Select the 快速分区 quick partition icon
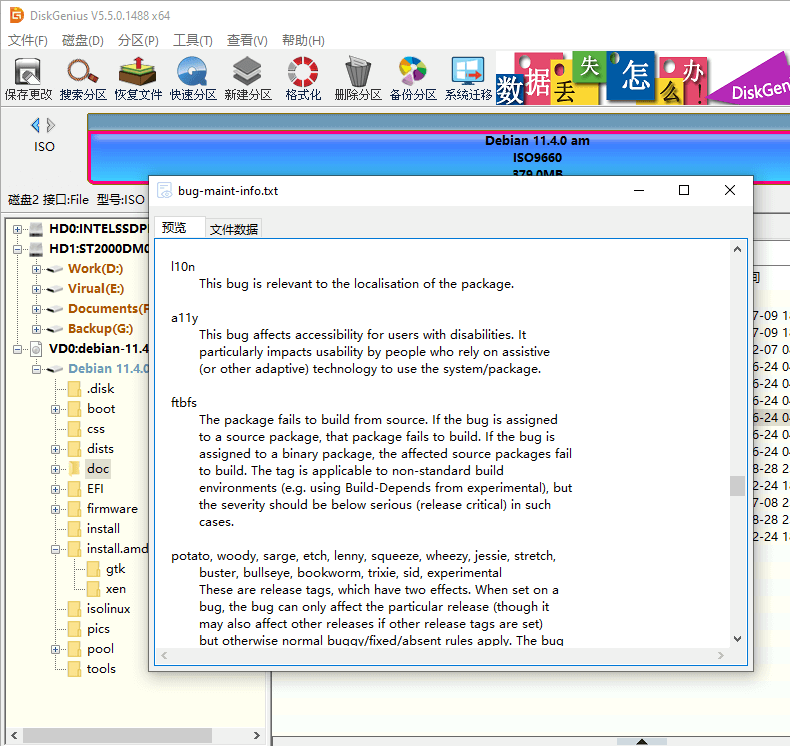 tap(193, 79)
